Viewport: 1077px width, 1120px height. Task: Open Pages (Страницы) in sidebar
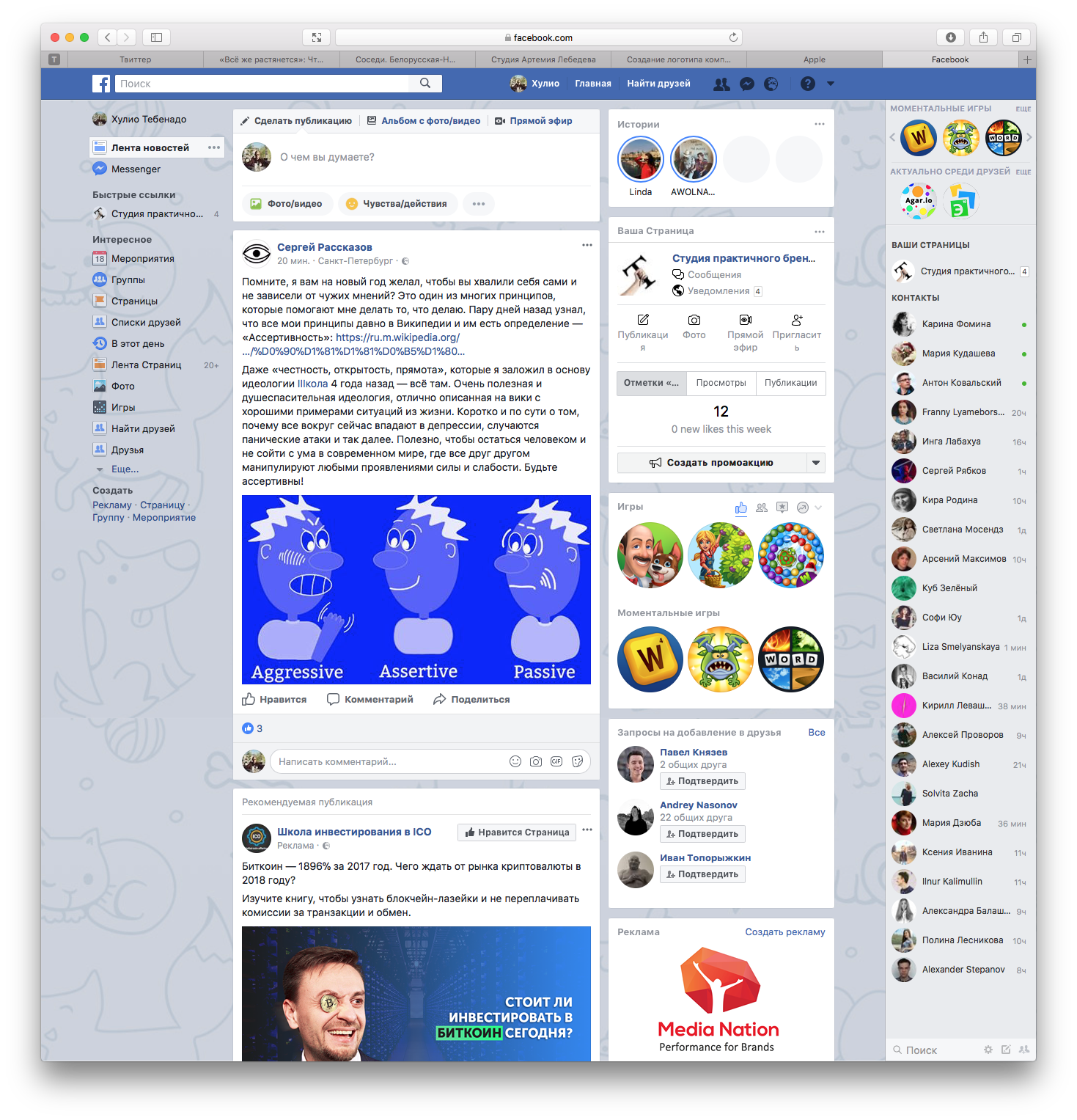coord(125,301)
